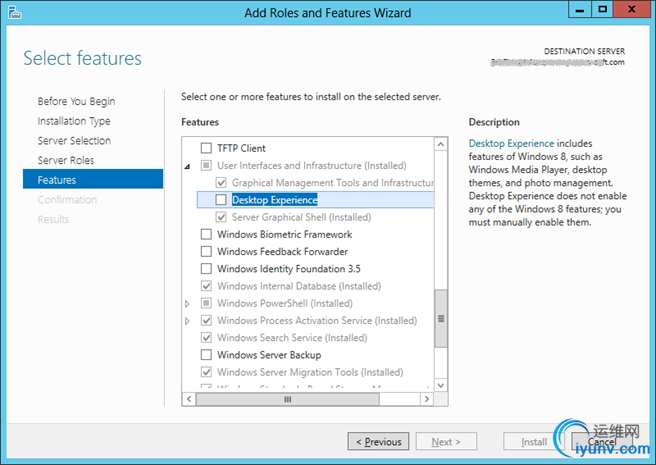Select the Windows Feedback Forwarder label
The image size is (656, 465).
click(282, 251)
